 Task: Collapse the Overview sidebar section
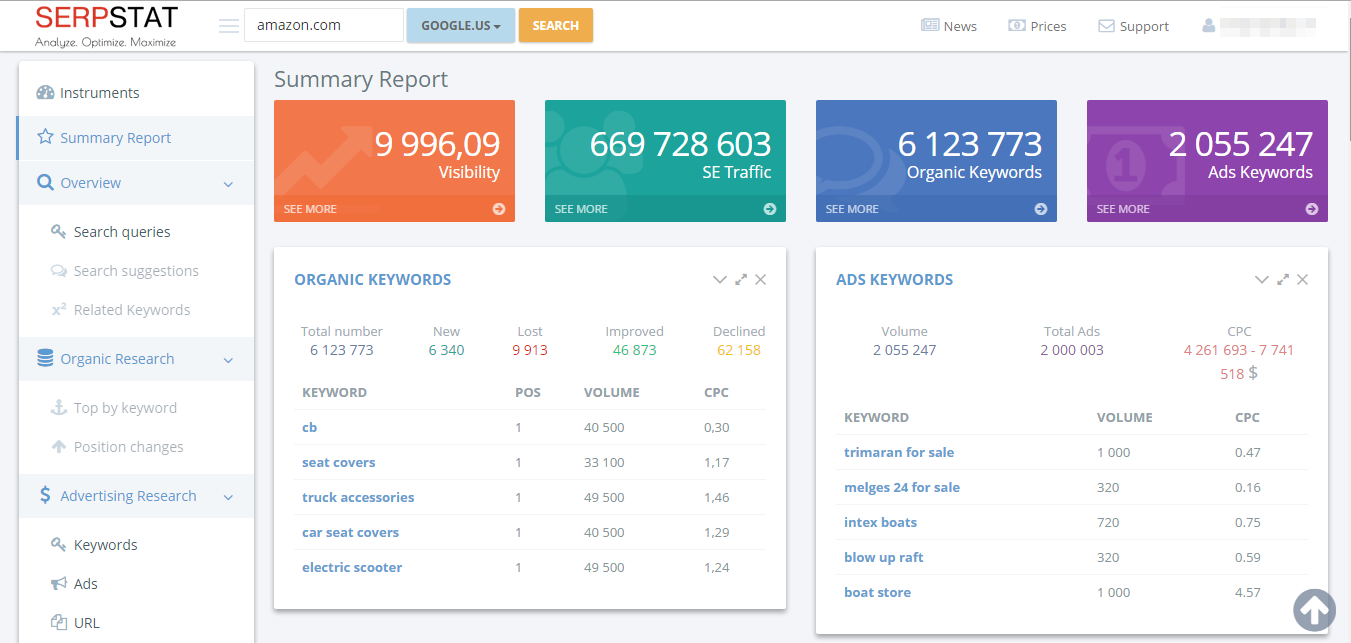(x=228, y=184)
